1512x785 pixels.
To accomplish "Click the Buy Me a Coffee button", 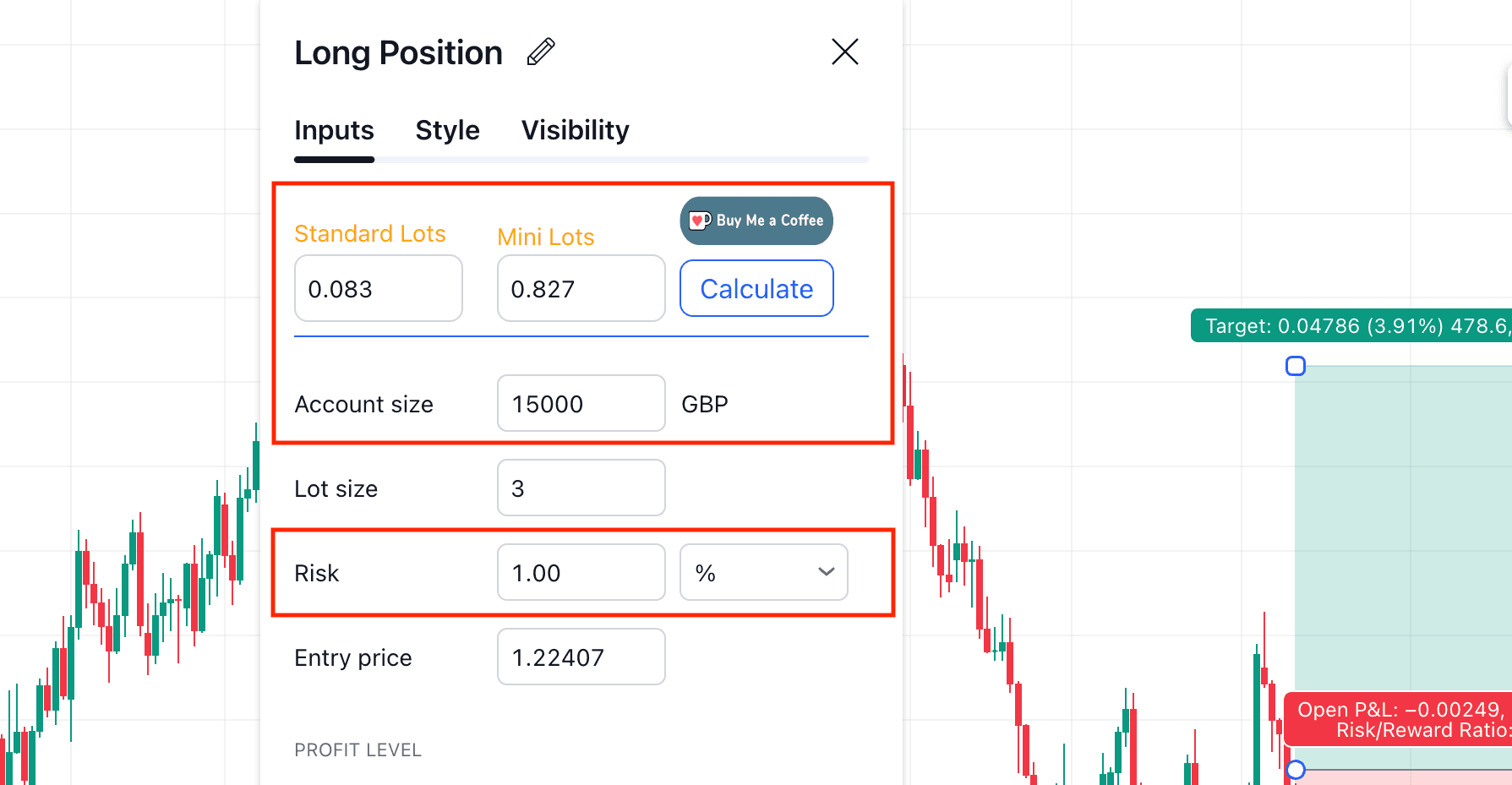I will (x=756, y=220).
